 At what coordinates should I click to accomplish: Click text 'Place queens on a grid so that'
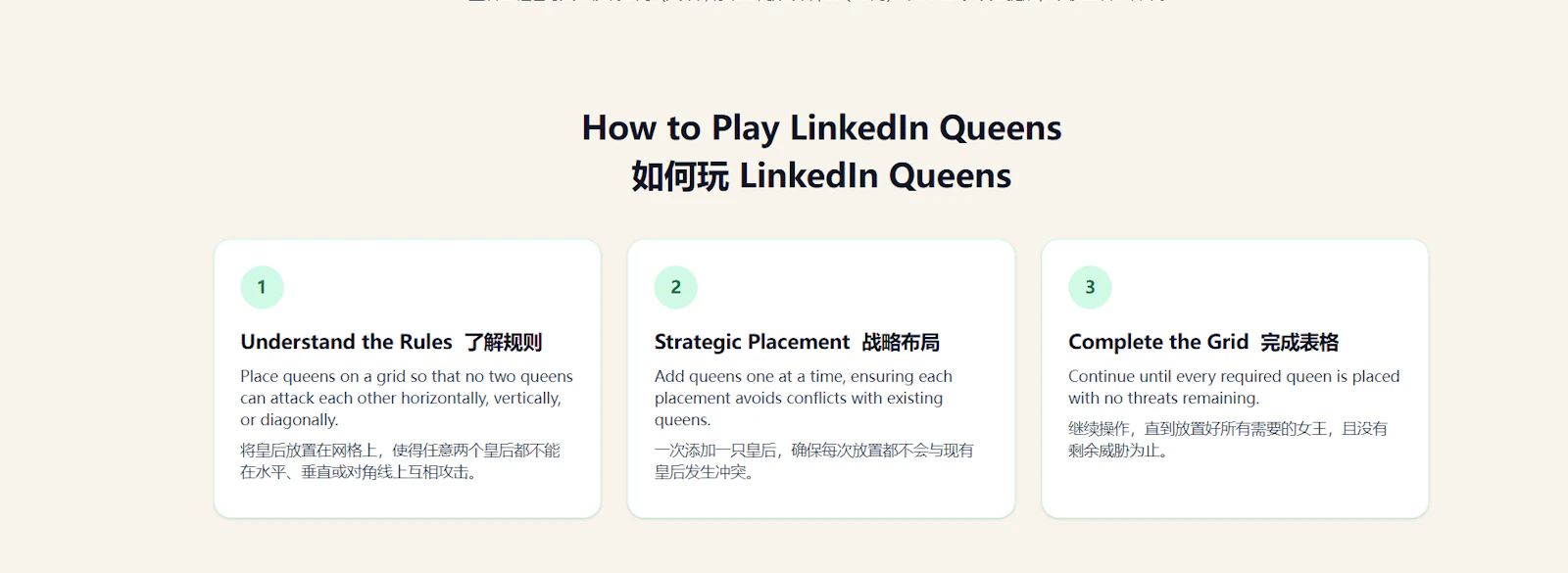point(350,376)
